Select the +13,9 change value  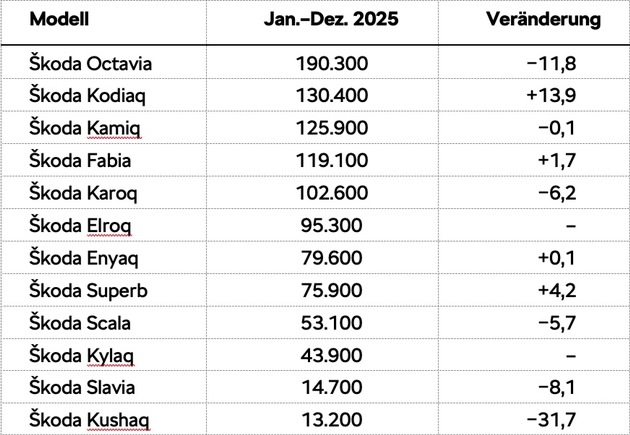[x=552, y=96]
